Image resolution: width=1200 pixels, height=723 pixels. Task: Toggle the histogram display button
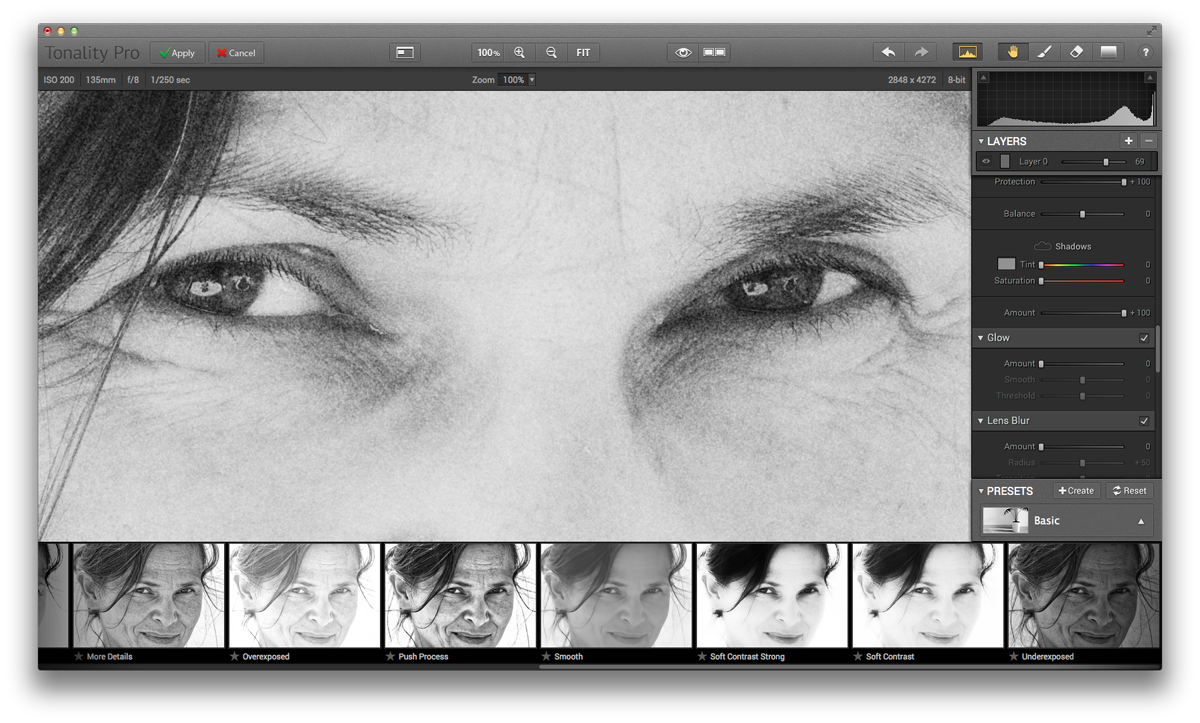968,52
